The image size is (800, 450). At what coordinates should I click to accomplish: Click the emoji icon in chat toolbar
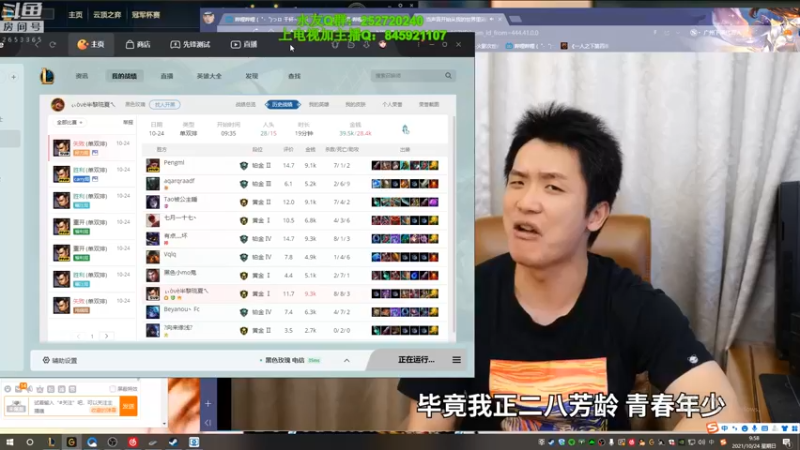click(x=8, y=389)
